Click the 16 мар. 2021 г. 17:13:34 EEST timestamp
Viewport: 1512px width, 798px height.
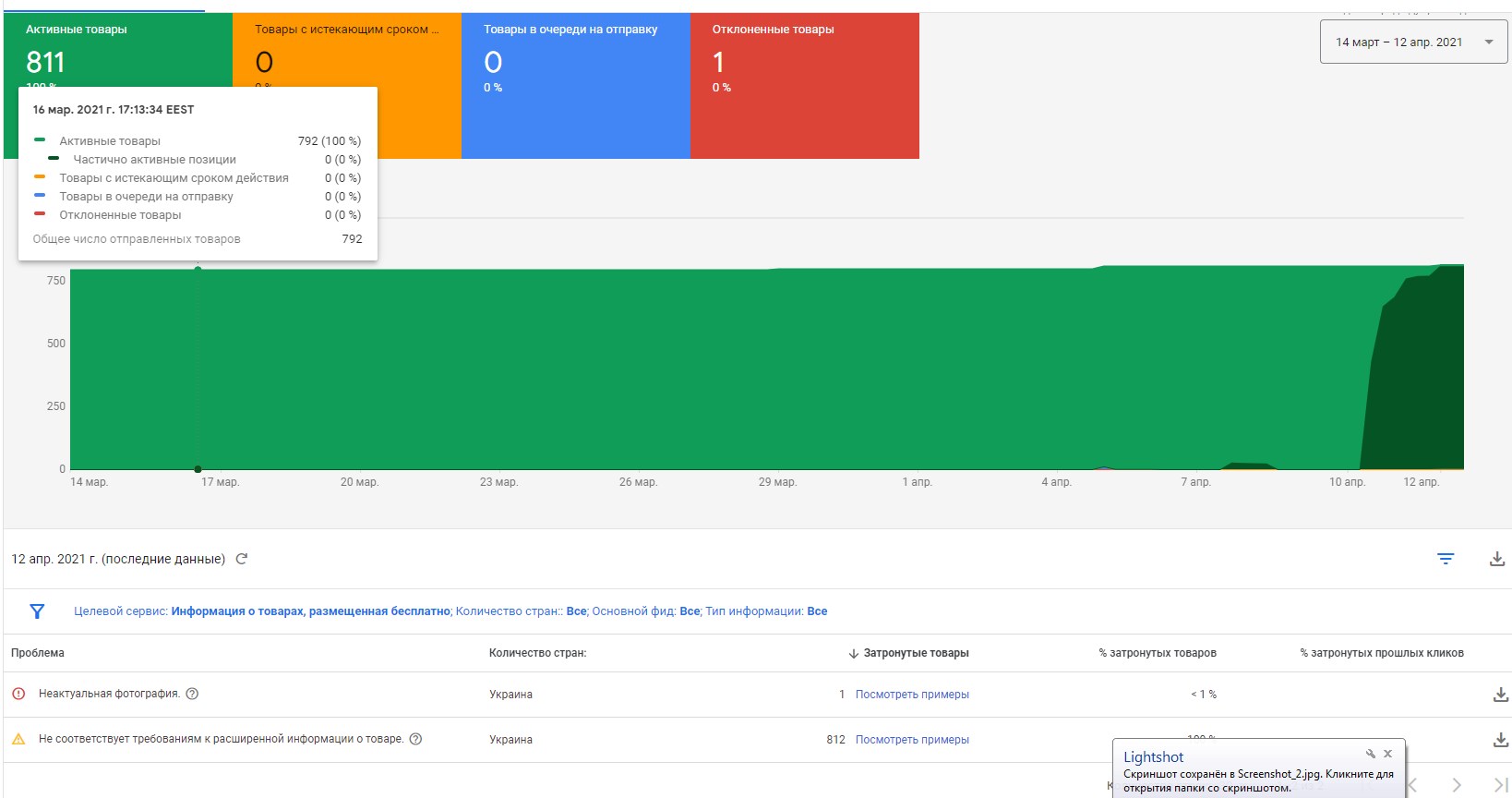[x=114, y=110]
